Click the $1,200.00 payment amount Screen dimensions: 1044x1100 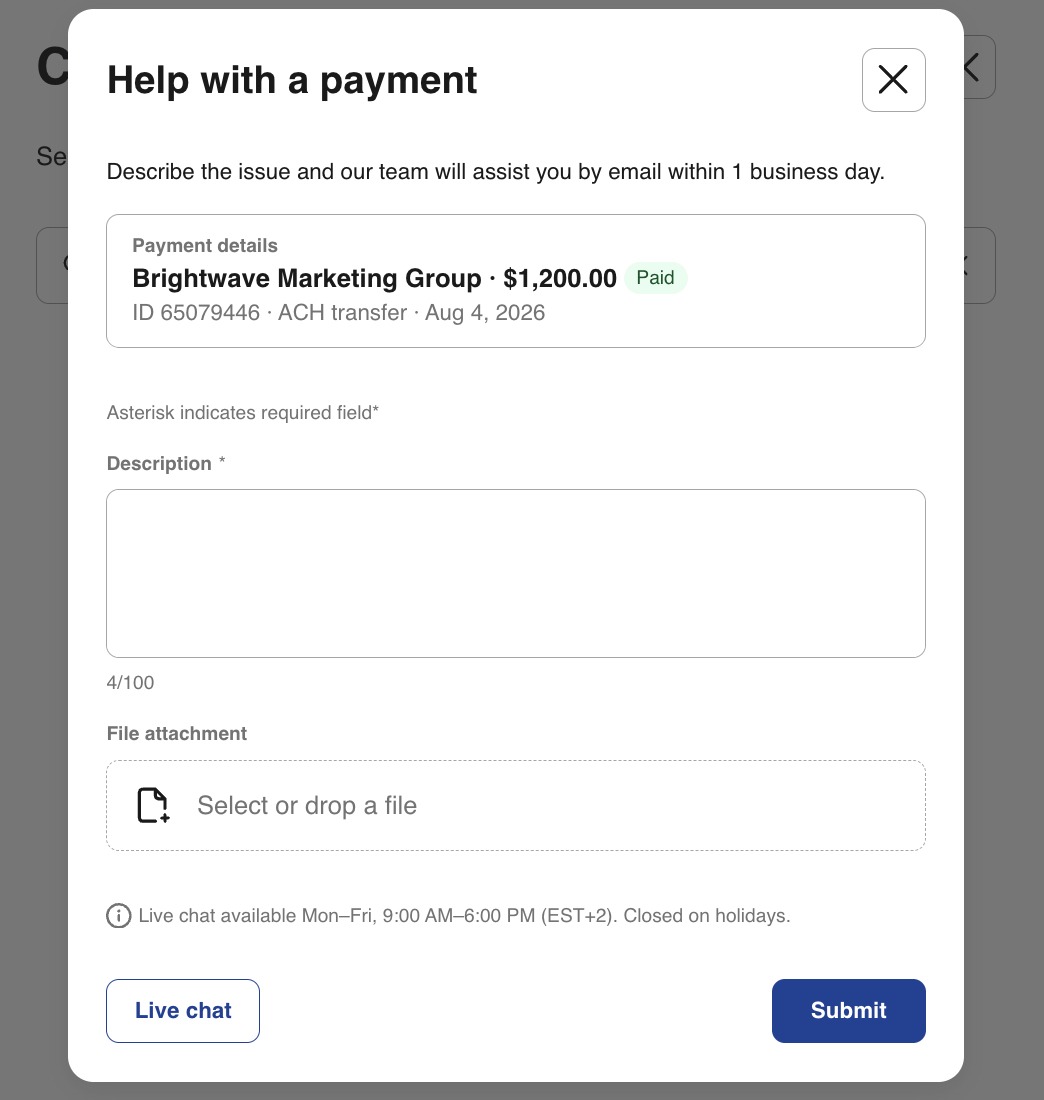(x=560, y=279)
